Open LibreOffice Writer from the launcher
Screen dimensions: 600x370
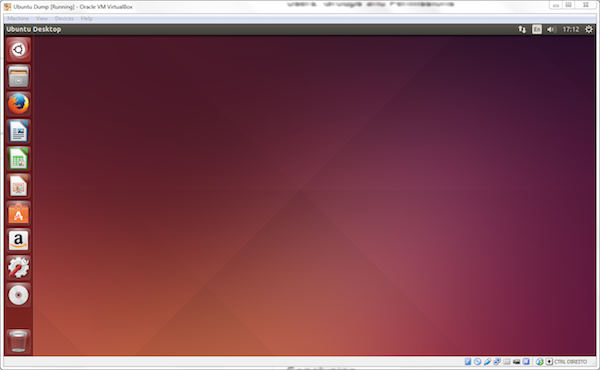click(18, 131)
